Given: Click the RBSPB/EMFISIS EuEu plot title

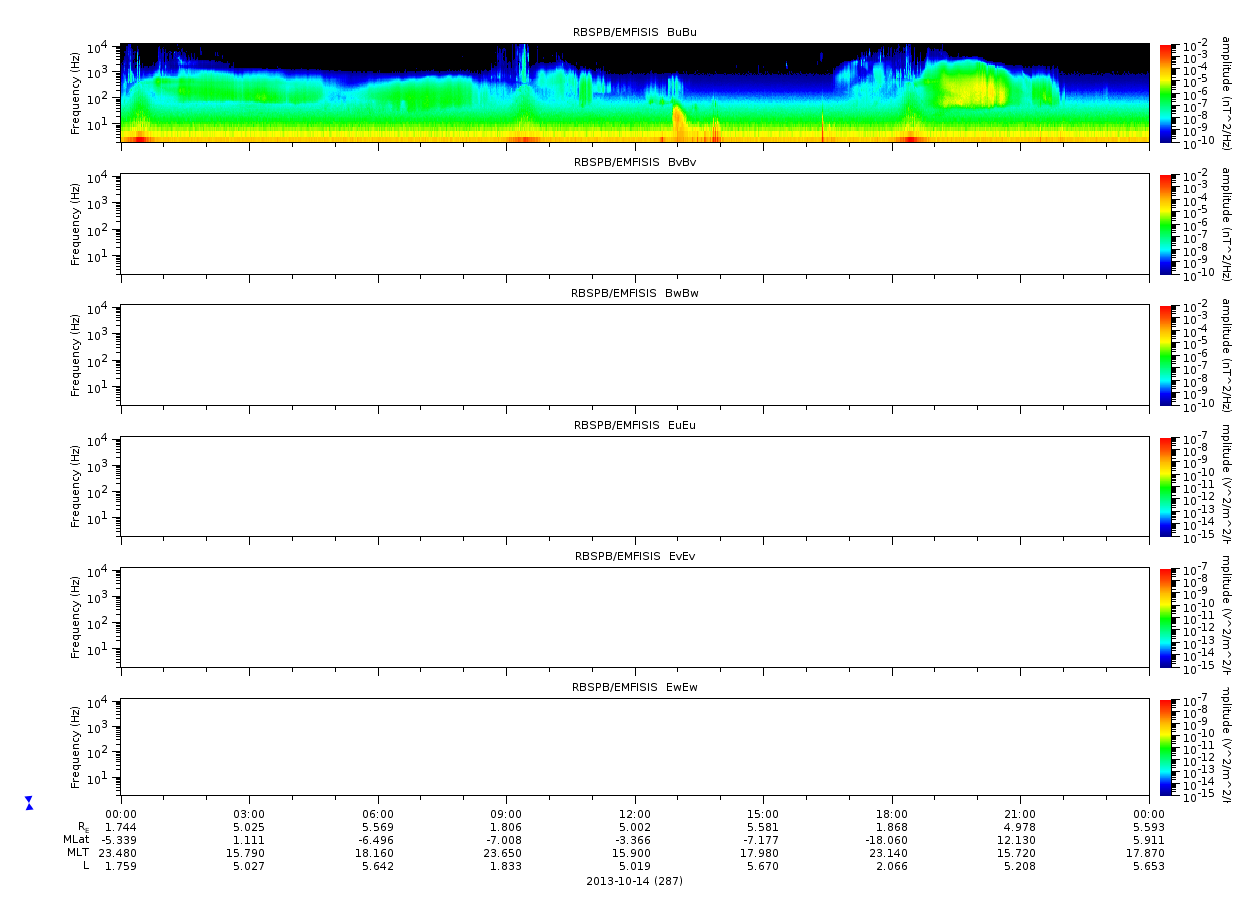Looking at the screenshot, I should [634, 425].
